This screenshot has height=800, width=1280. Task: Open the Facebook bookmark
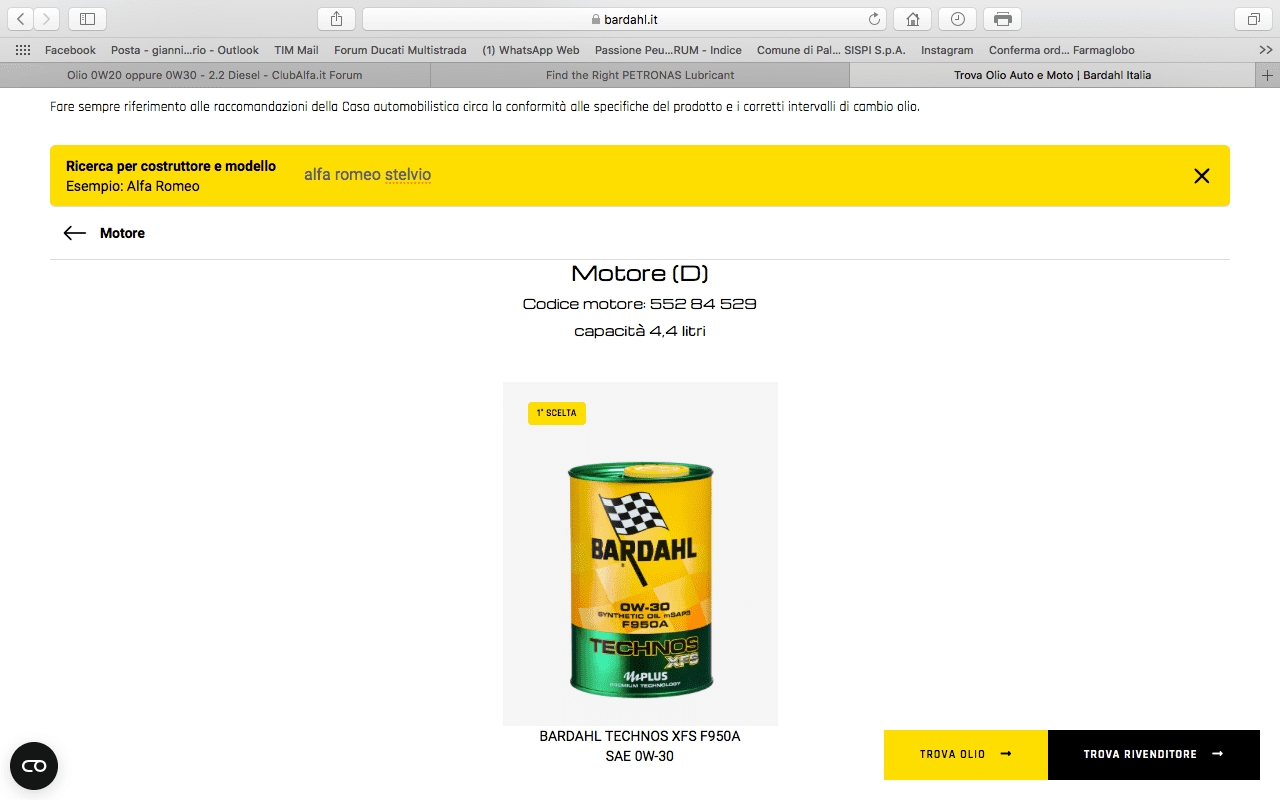click(x=70, y=50)
